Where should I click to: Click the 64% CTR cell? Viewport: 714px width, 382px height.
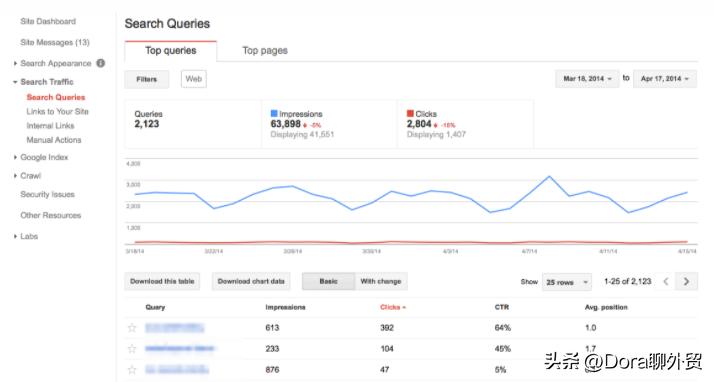[503, 328]
